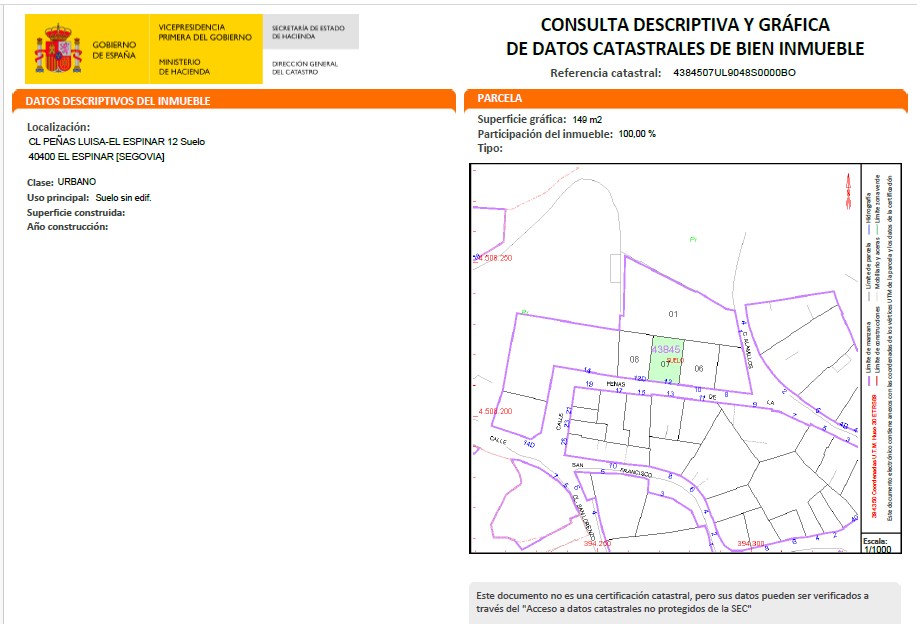Click the Spanish coat of arms emblem

pyautogui.click(x=58, y=49)
